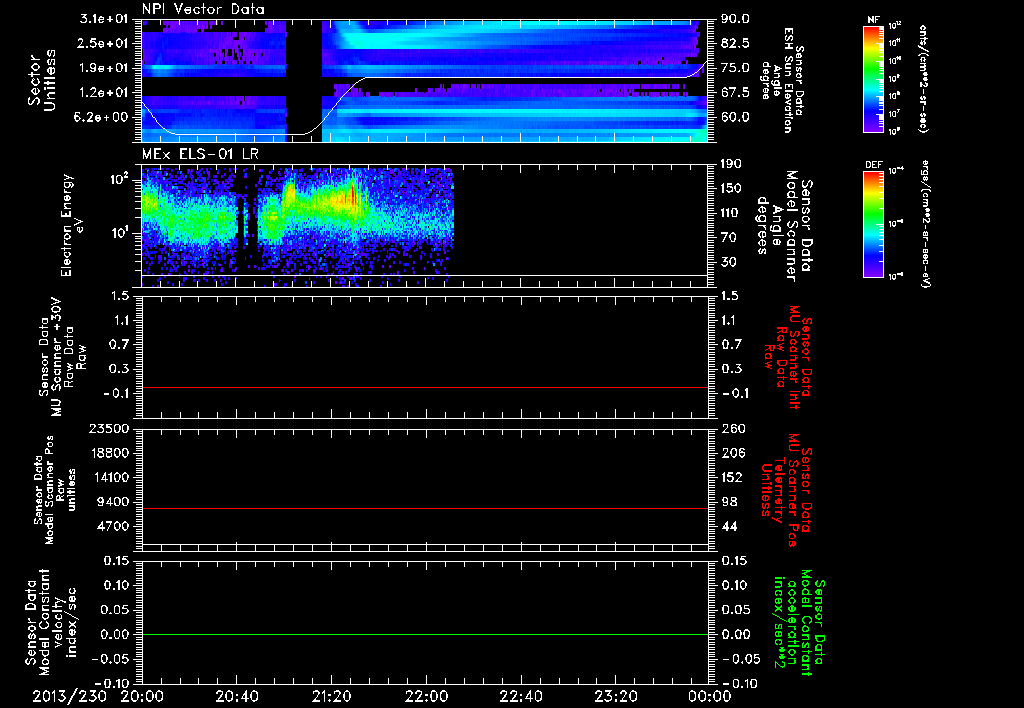The width and height of the screenshot is (1024, 708).
Task: Click the '2.5e+01' sector tick value
Action: click(x=104, y=43)
